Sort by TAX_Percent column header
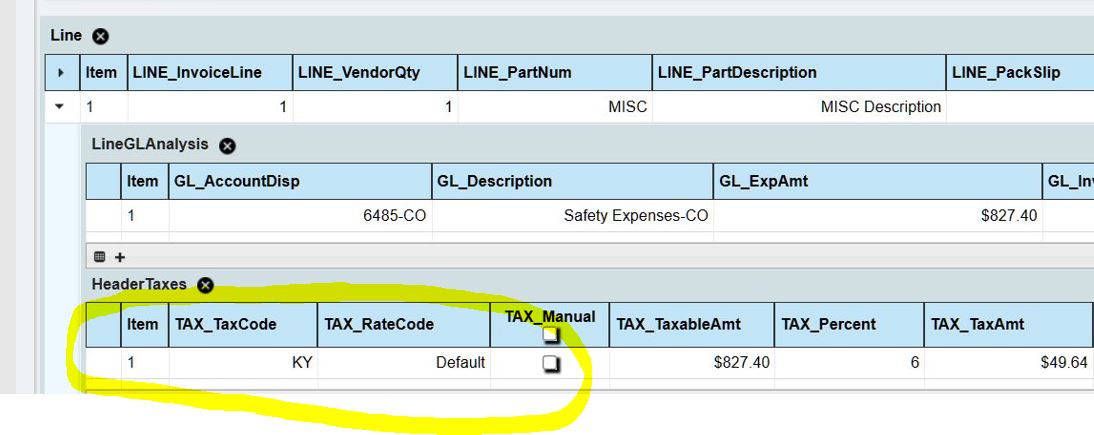Image resolution: width=1094 pixels, height=435 pixels. click(849, 325)
